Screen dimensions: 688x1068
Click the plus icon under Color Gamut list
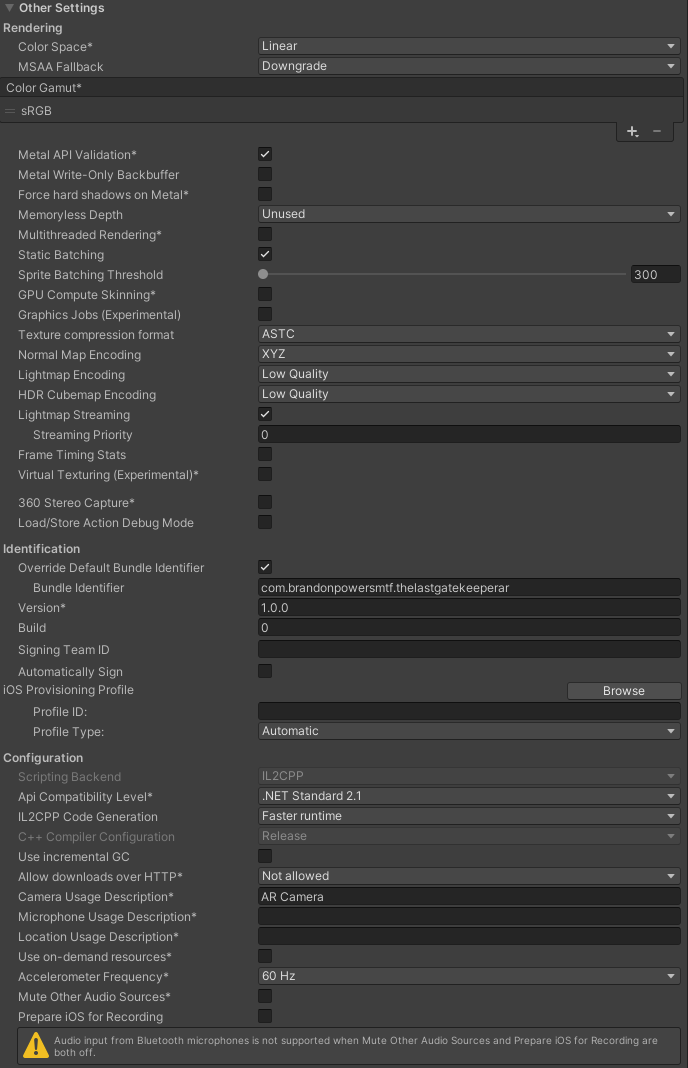click(632, 131)
